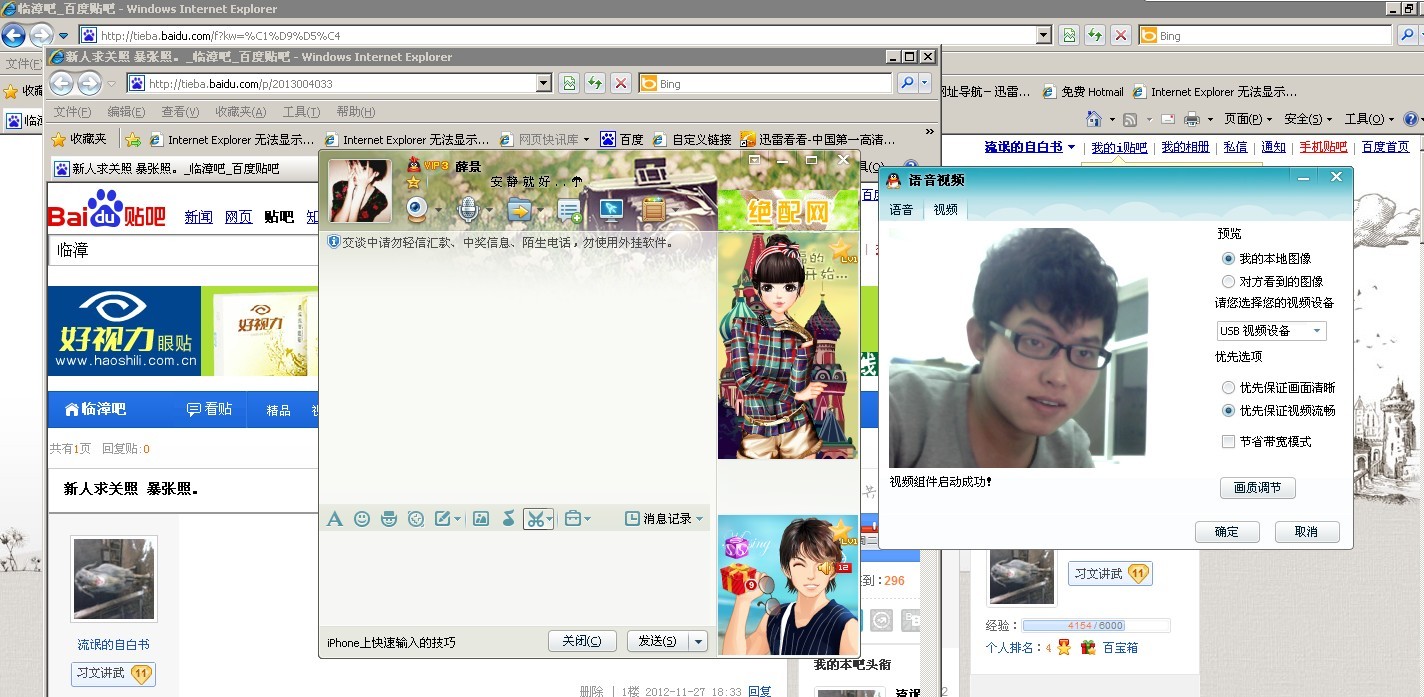Image resolution: width=1424 pixels, height=697 pixels.
Task: Click the contact's avatar in QQ chat
Action: (x=360, y=191)
